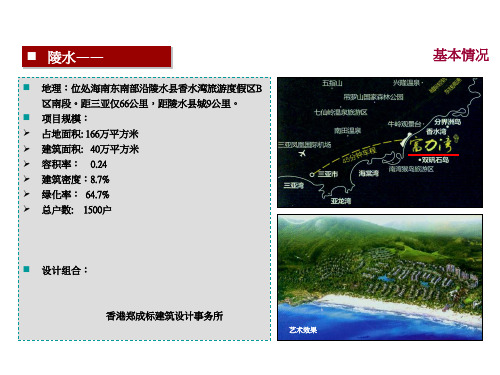Click the 建筑密度 8.7% line

76,180
